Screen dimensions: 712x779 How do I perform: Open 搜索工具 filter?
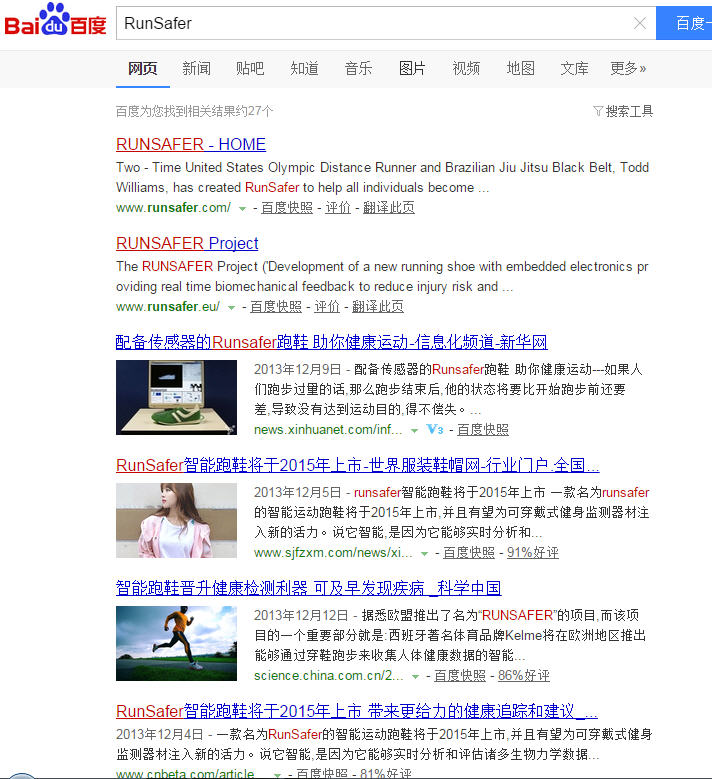(x=623, y=111)
